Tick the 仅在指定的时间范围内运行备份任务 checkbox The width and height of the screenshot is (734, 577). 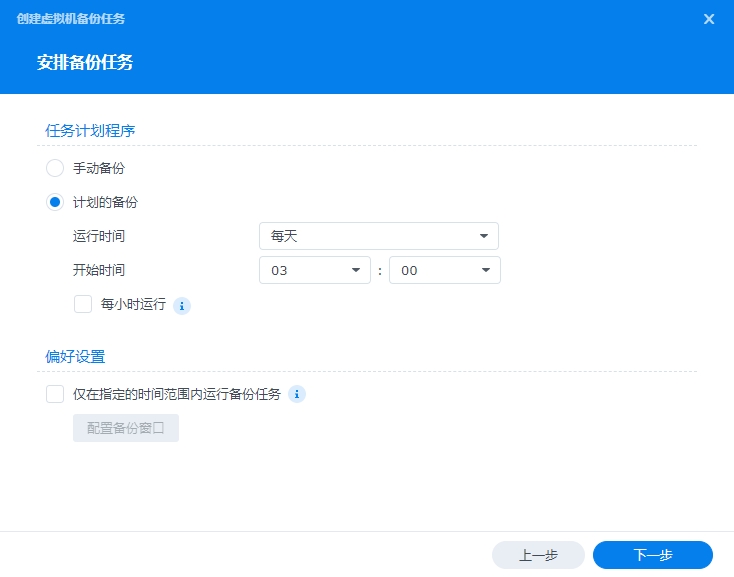[x=55, y=394]
